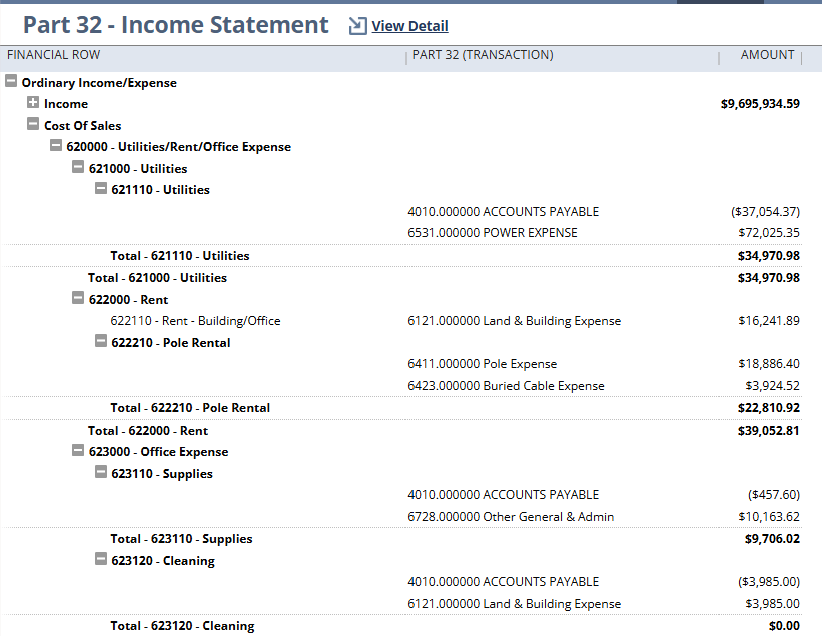
Task: Click the 6728.000000 Other General & Admin entry
Action: click(x=511, y=517)
